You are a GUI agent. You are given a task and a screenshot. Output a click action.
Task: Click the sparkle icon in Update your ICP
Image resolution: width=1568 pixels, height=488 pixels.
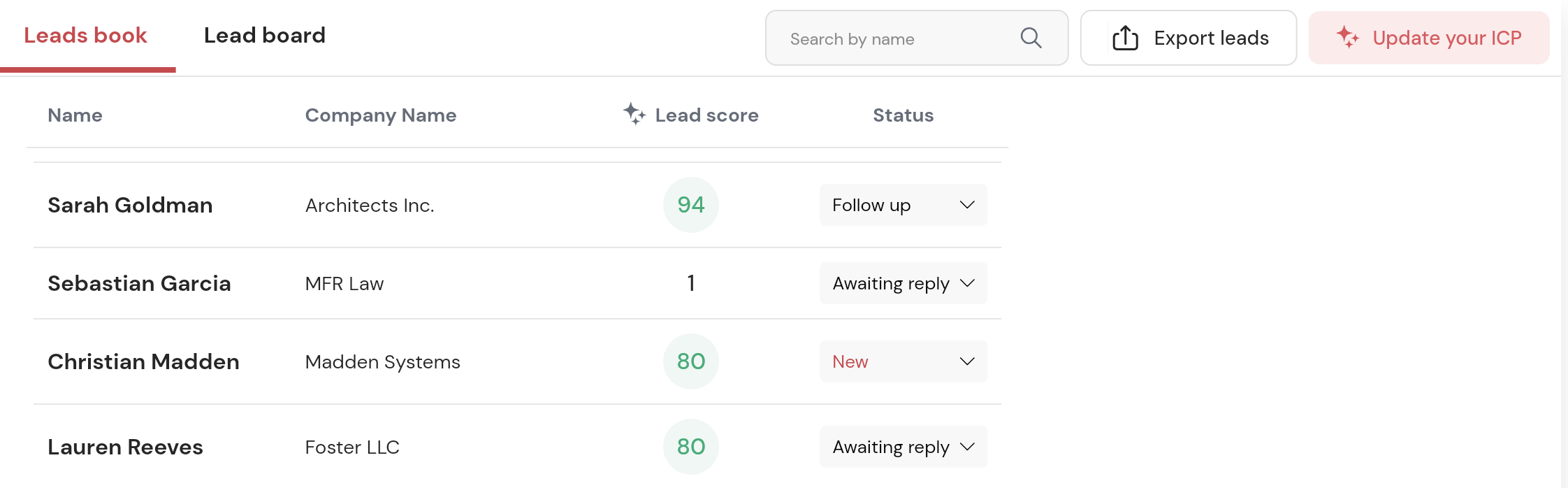(1347, 37)
